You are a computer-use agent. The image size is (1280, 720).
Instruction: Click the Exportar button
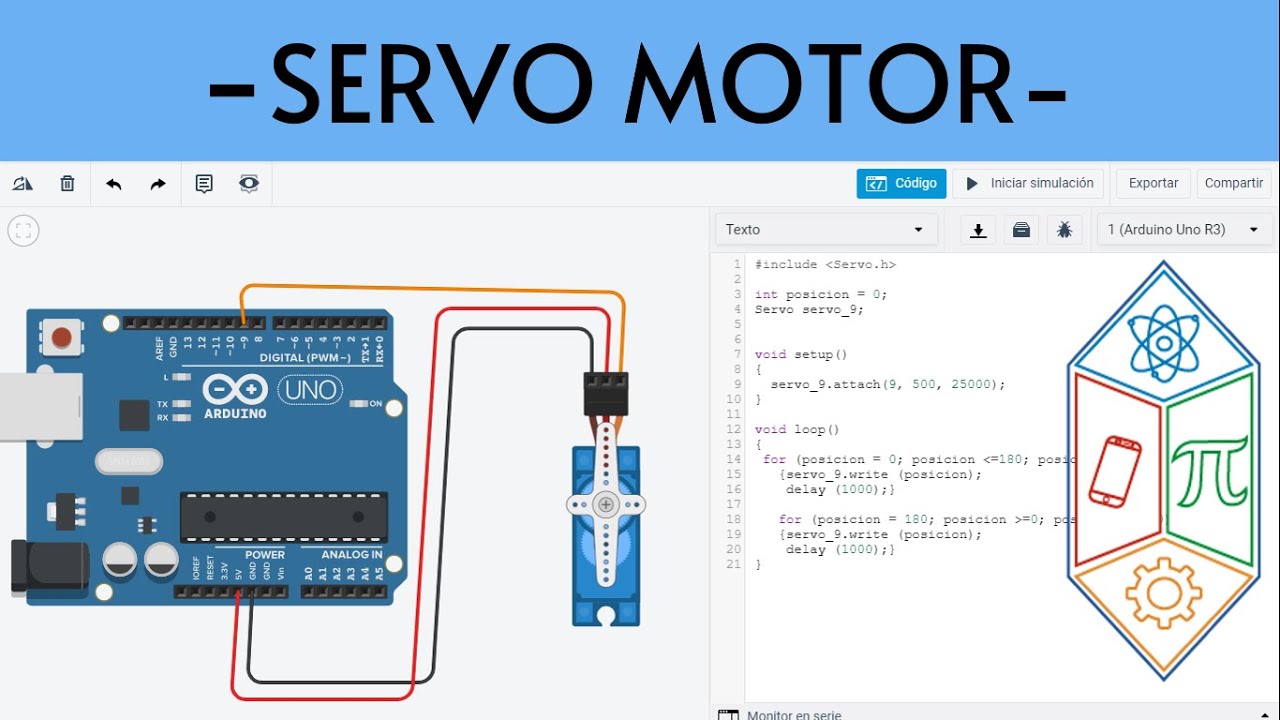[x=1153, y=184]
